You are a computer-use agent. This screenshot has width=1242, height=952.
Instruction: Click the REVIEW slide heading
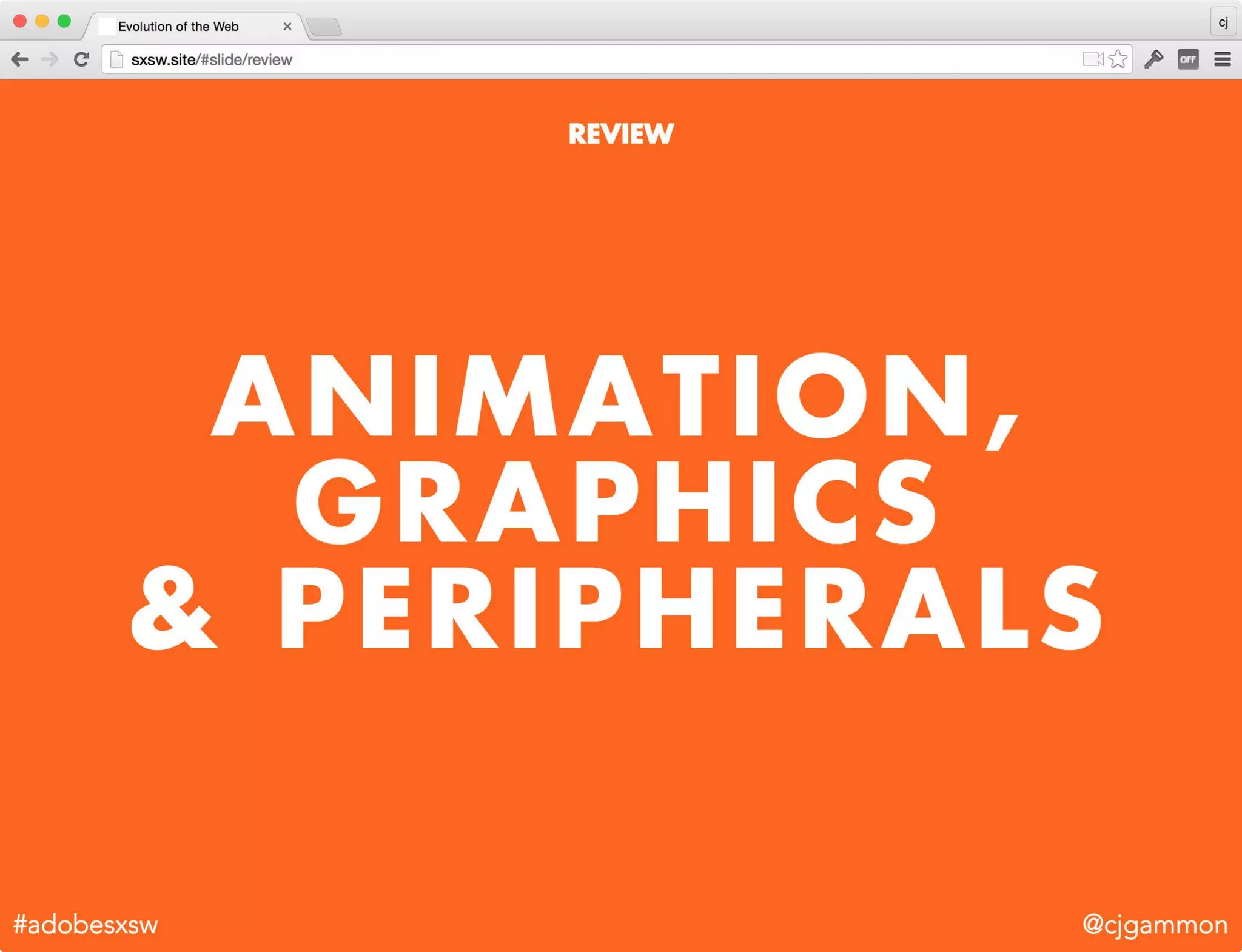coord(621,134)
